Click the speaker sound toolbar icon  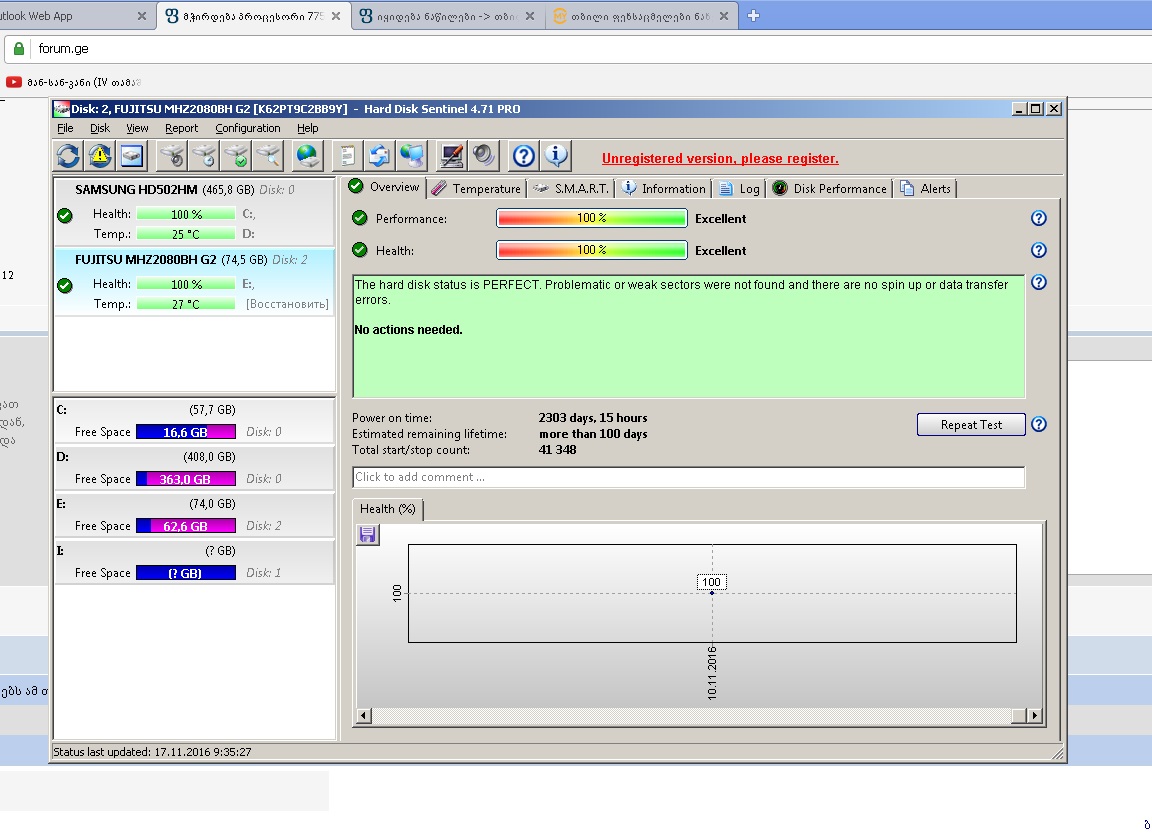pyautogui.click(x=484, y=155)
